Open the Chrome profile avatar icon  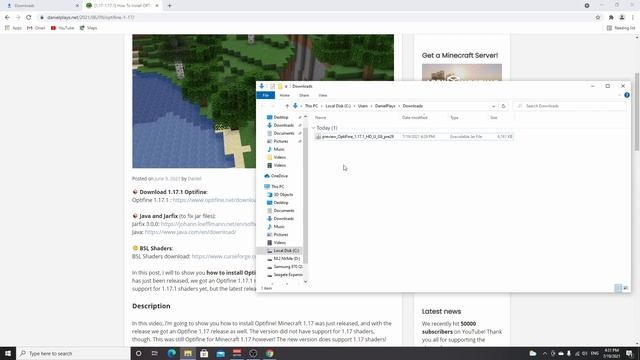(x=622, y=18)
